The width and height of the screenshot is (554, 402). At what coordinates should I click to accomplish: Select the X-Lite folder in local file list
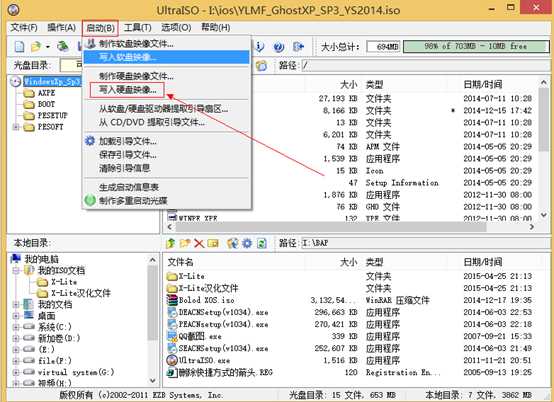(191, 276)
